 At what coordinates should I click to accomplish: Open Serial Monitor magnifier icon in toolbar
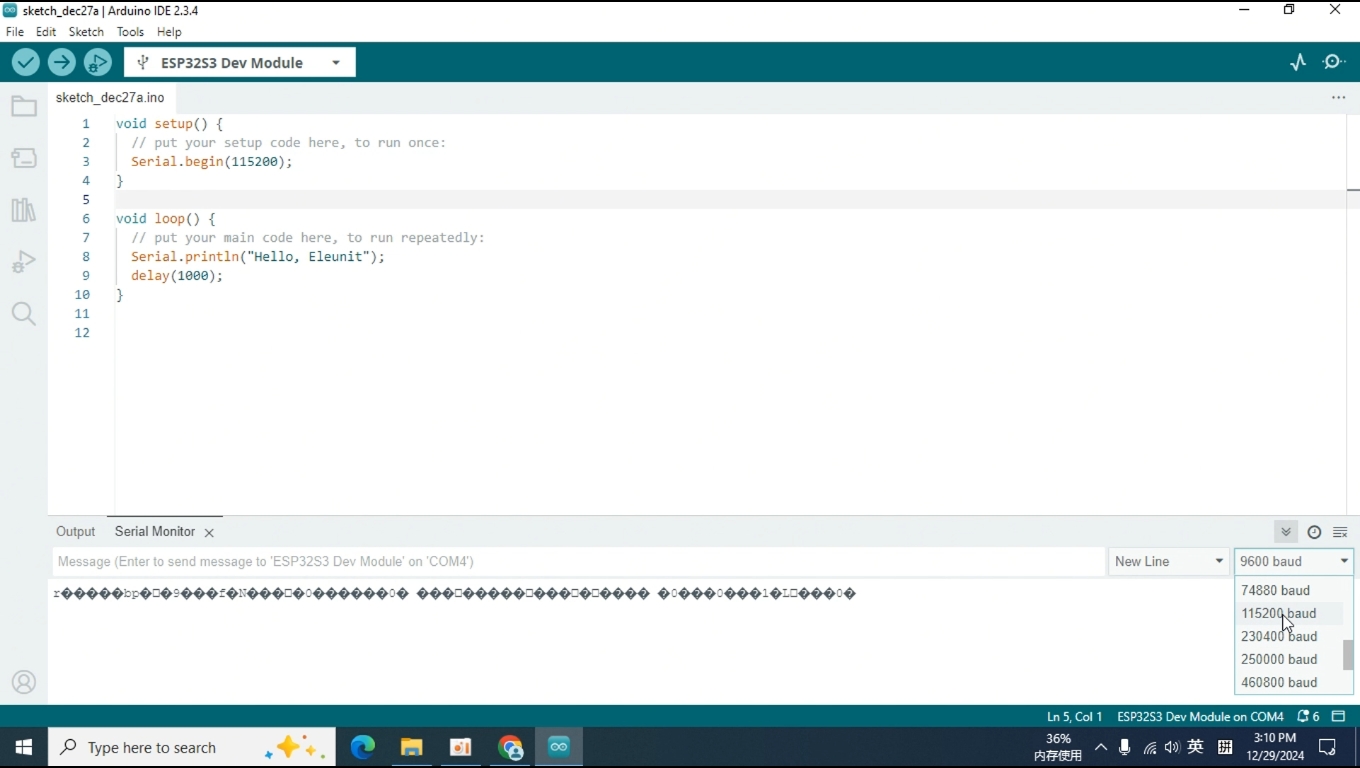[x=1334, y=62]
